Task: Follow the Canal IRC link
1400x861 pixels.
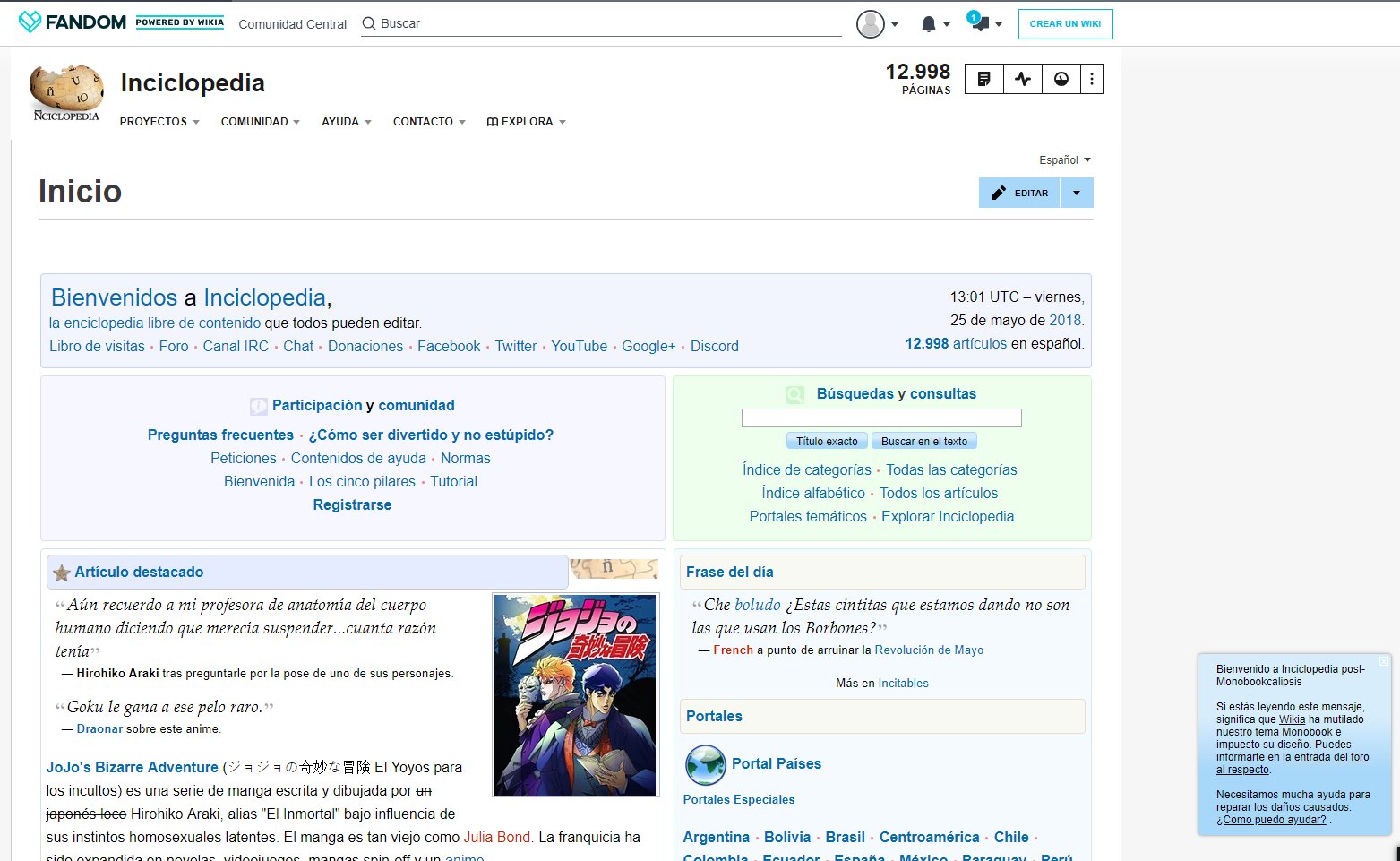Action: point(236,346)
